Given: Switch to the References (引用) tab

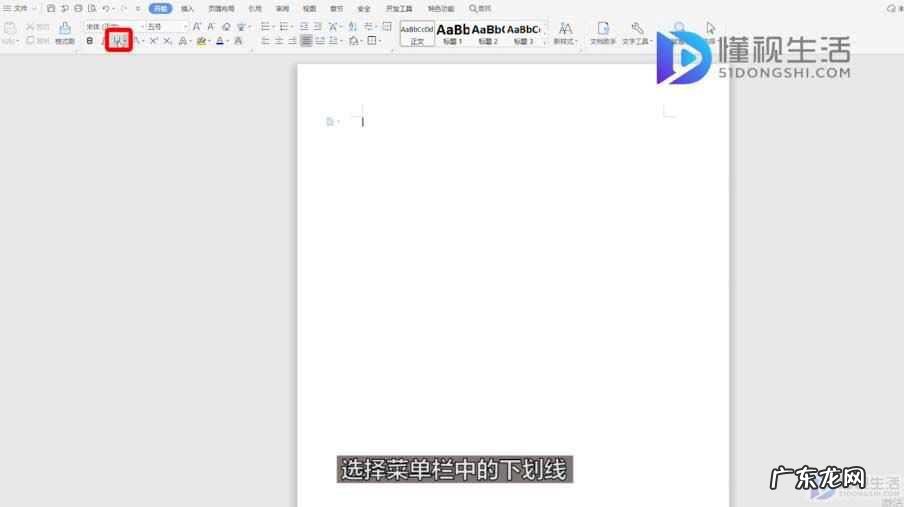Looking at the screenshot, I should (x=255, y=9).
